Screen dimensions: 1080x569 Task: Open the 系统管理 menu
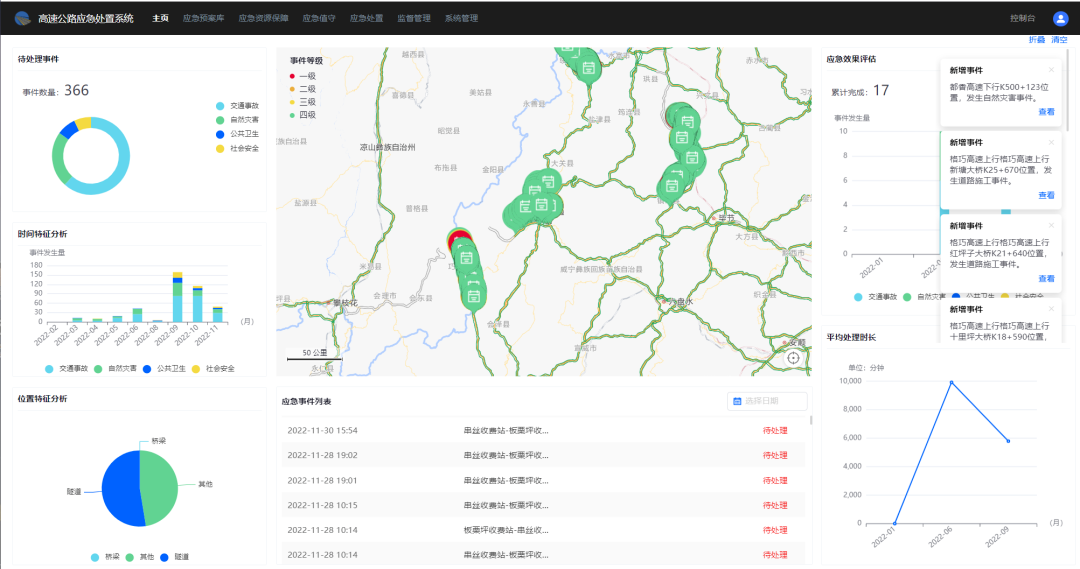tap(461, 18)
